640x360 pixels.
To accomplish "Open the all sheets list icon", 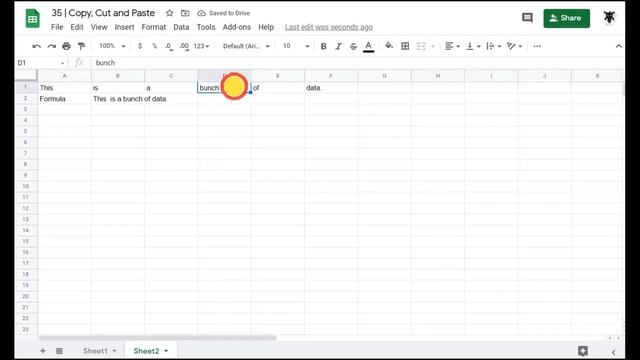I will pos(59,351).
